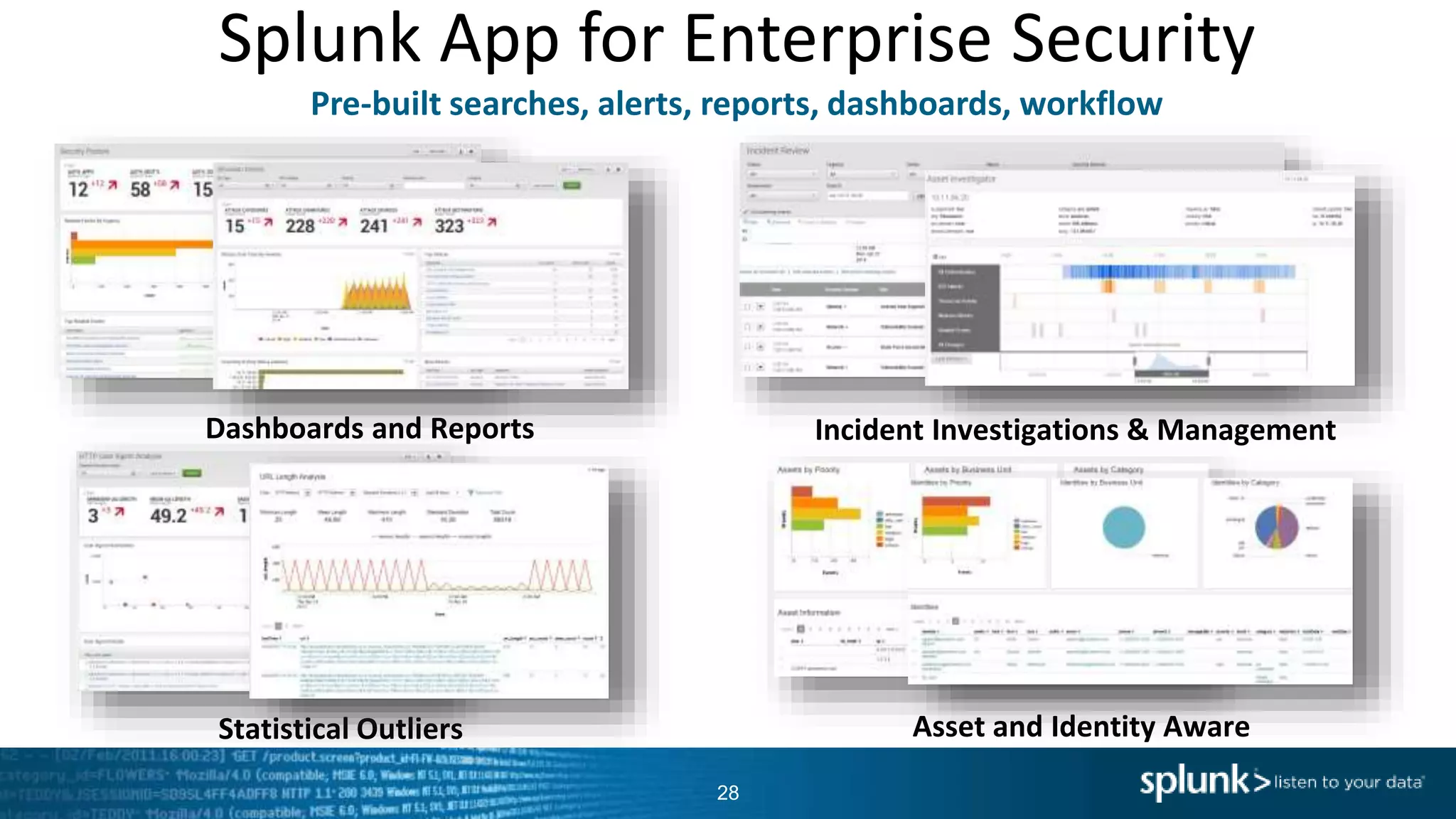Click the blue Pre-built searches subtitle
This screenshot has width=1456, height=819.
737,104
